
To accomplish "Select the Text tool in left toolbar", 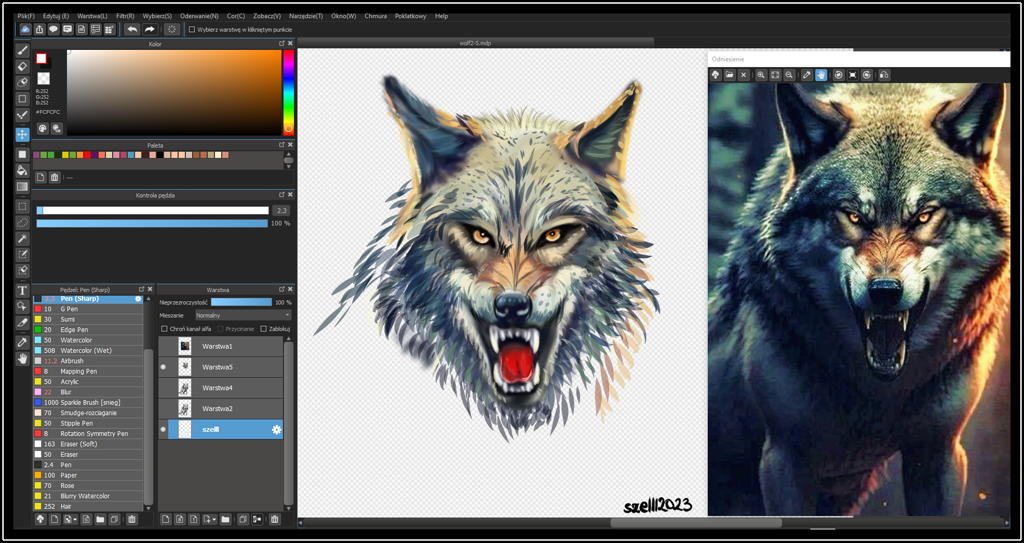I will click(22, 291).
